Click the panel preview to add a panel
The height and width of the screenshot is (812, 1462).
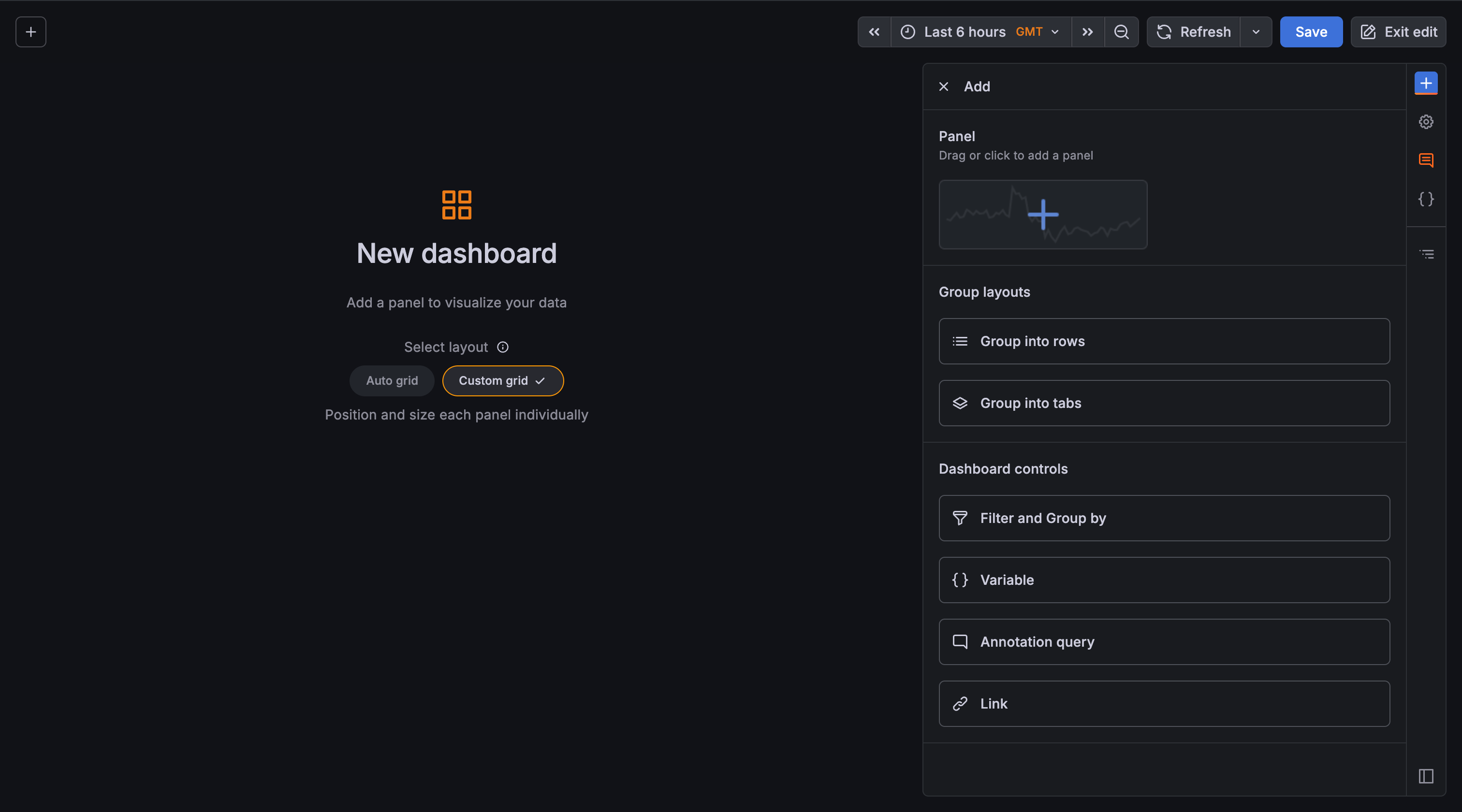click(1042, 215)
